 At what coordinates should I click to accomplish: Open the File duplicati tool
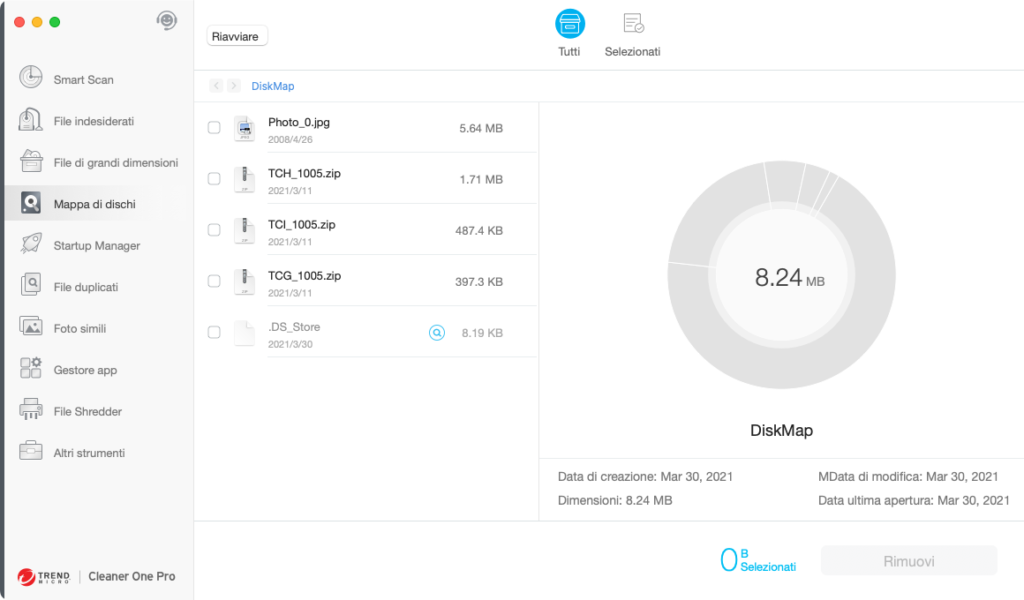tap(85, 287)
